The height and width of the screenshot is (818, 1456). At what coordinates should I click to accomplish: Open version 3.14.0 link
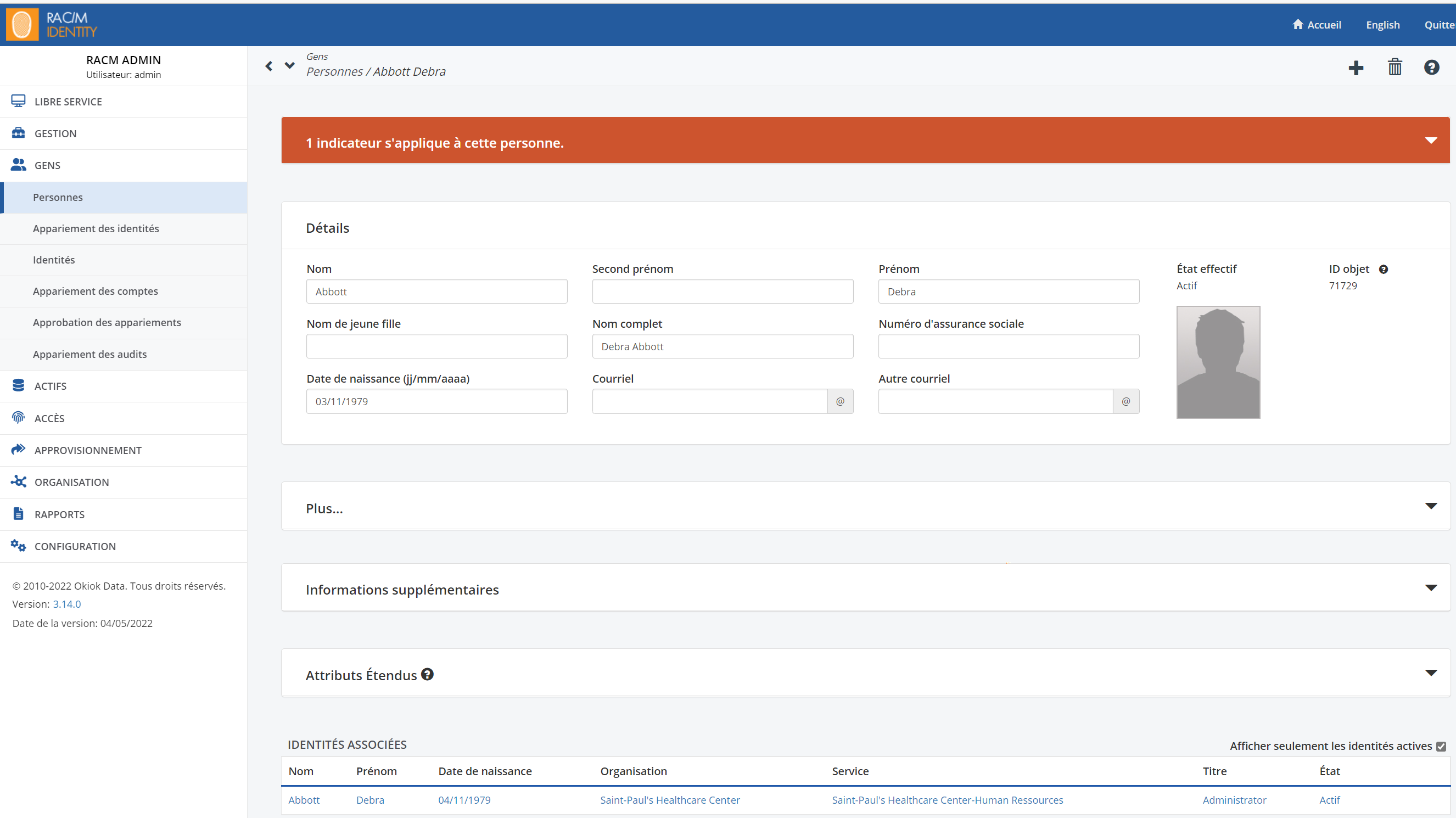tap(66, 604)
